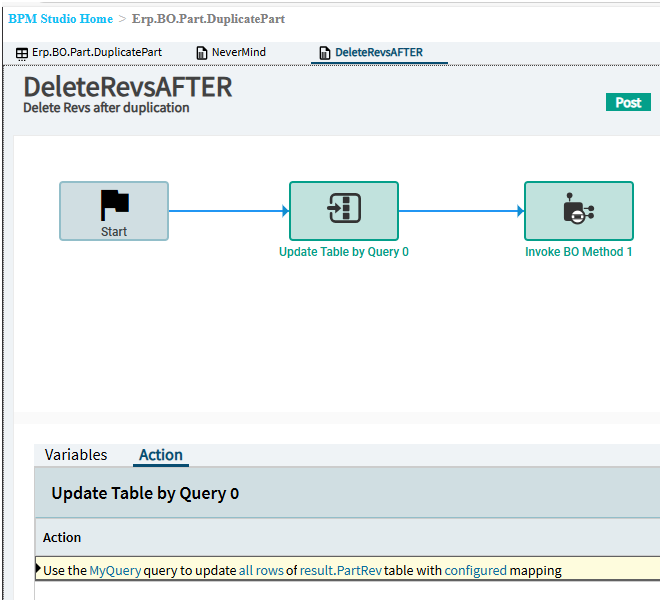Open the configured mapping link
Image resolution: width=662 pixels, height=602 pixels.
tap(475, 570)
